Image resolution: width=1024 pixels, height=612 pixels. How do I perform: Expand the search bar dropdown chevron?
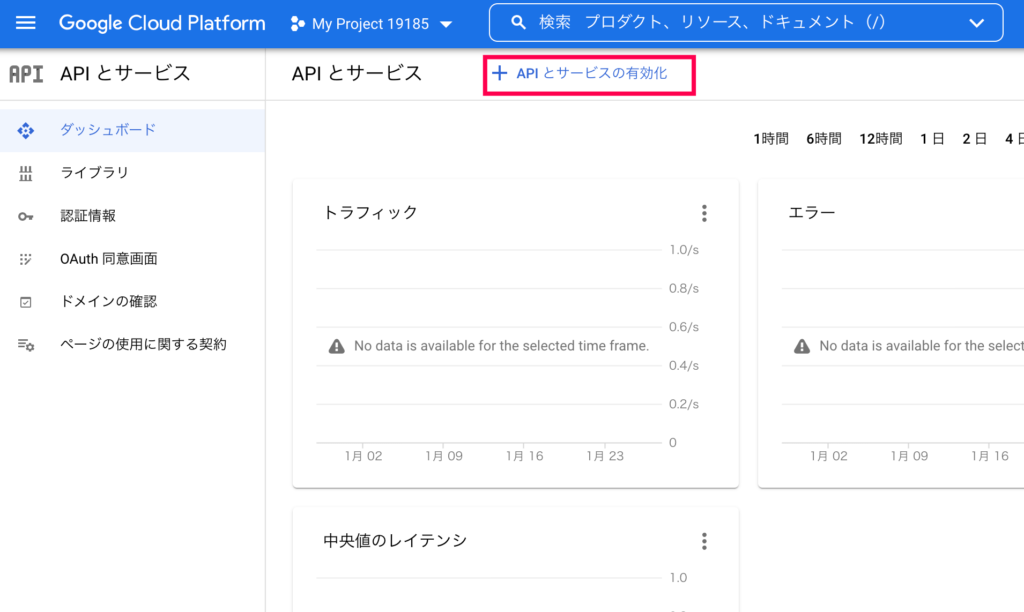tap(976, 23)
